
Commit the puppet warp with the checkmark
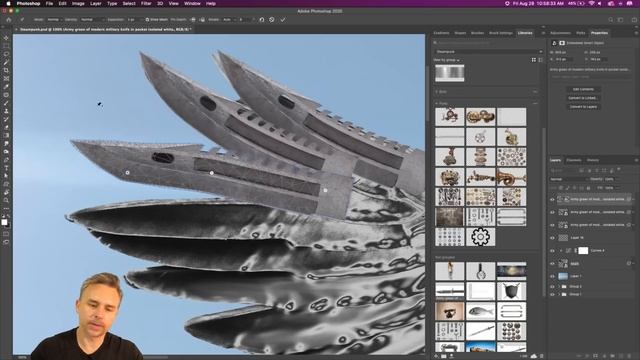click(282, 20)
